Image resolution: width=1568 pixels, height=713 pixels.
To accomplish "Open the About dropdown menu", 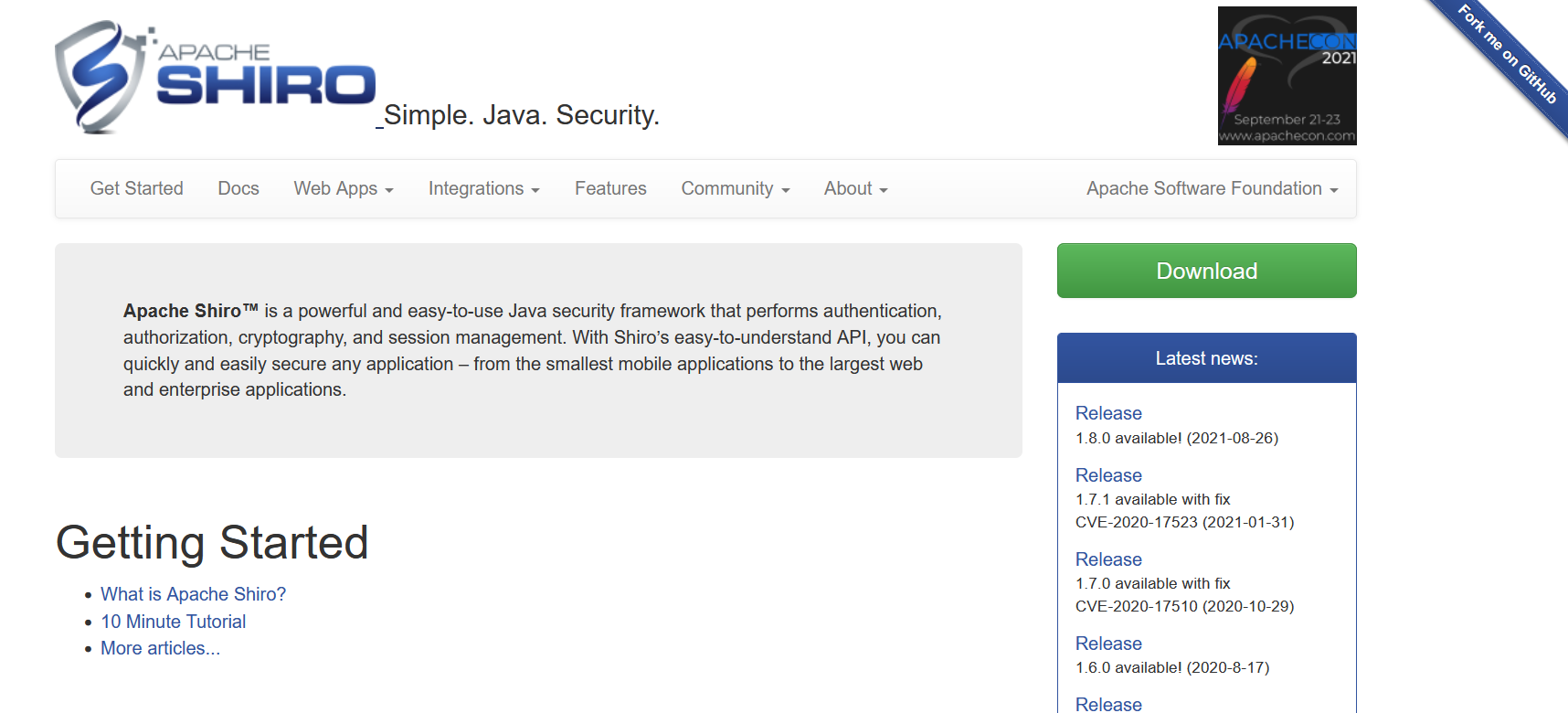I will tap(855, 189).
